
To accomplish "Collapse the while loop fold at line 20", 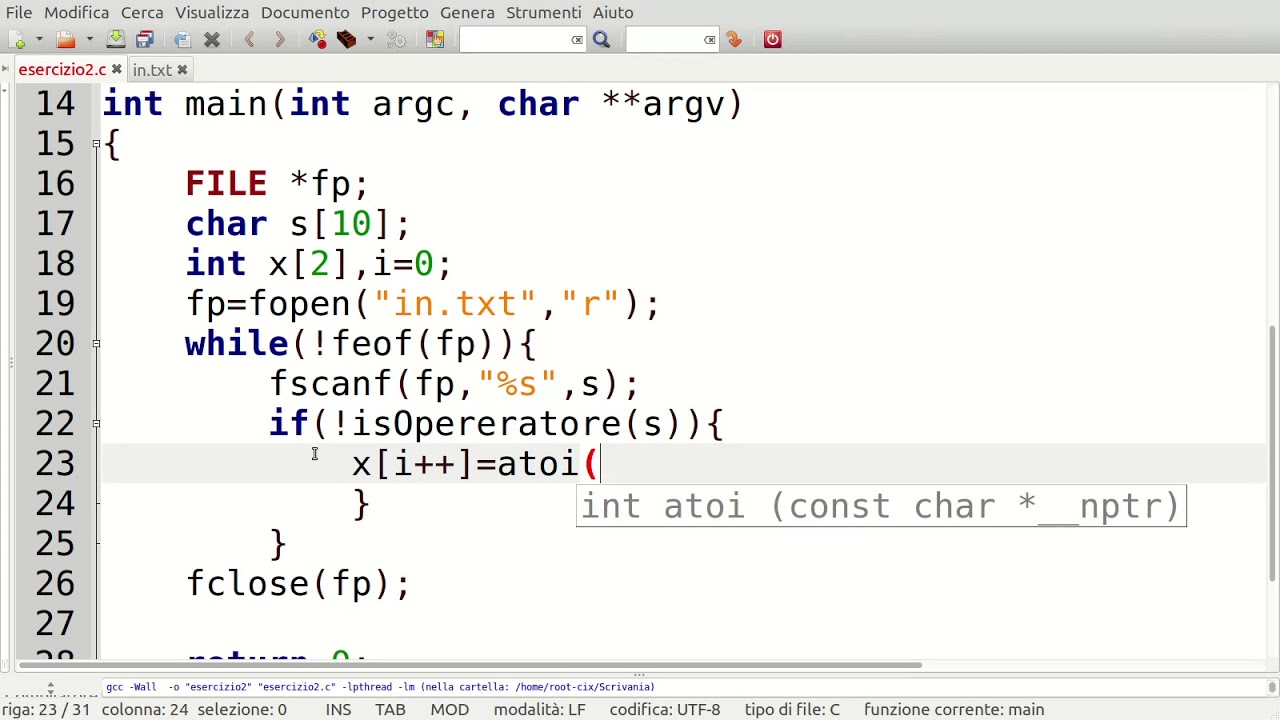I will (x=96, y=344).
